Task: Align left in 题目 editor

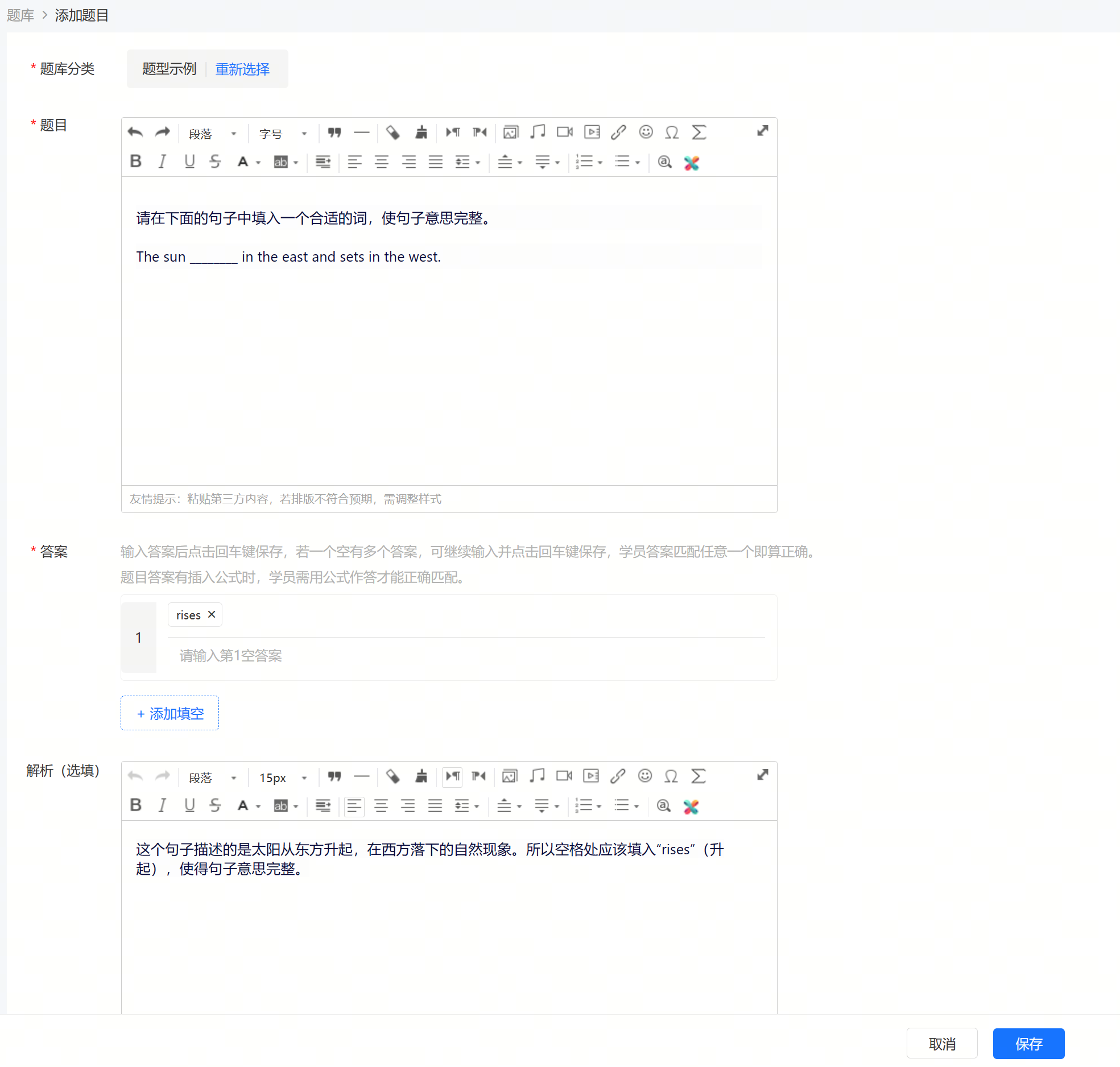Action: tap(355, 162)
